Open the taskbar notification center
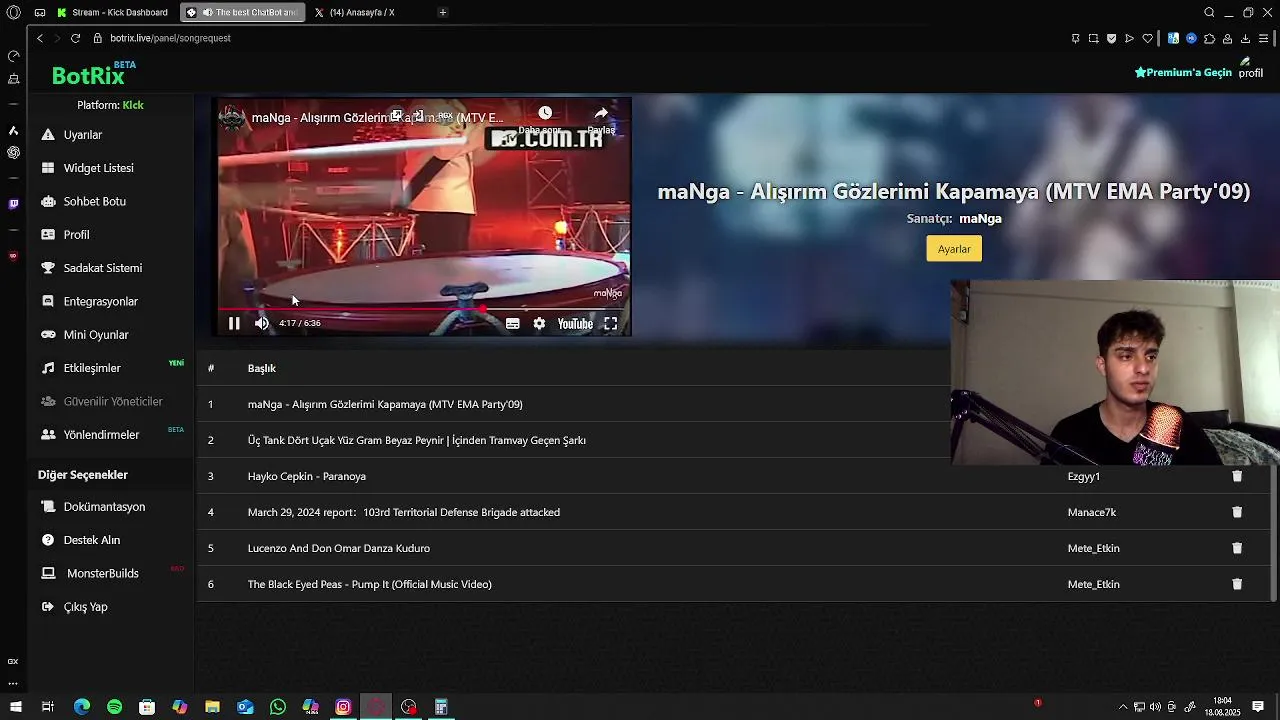This screenshot has height=720, width=1280. tap(1258, 707)
